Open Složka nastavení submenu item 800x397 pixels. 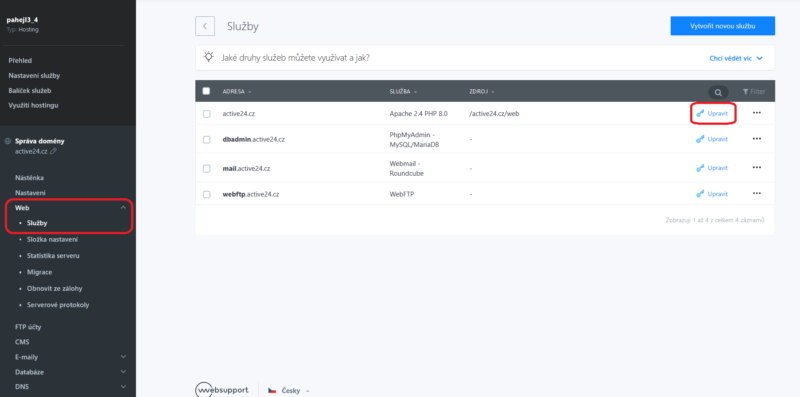(x=52, y=239)
